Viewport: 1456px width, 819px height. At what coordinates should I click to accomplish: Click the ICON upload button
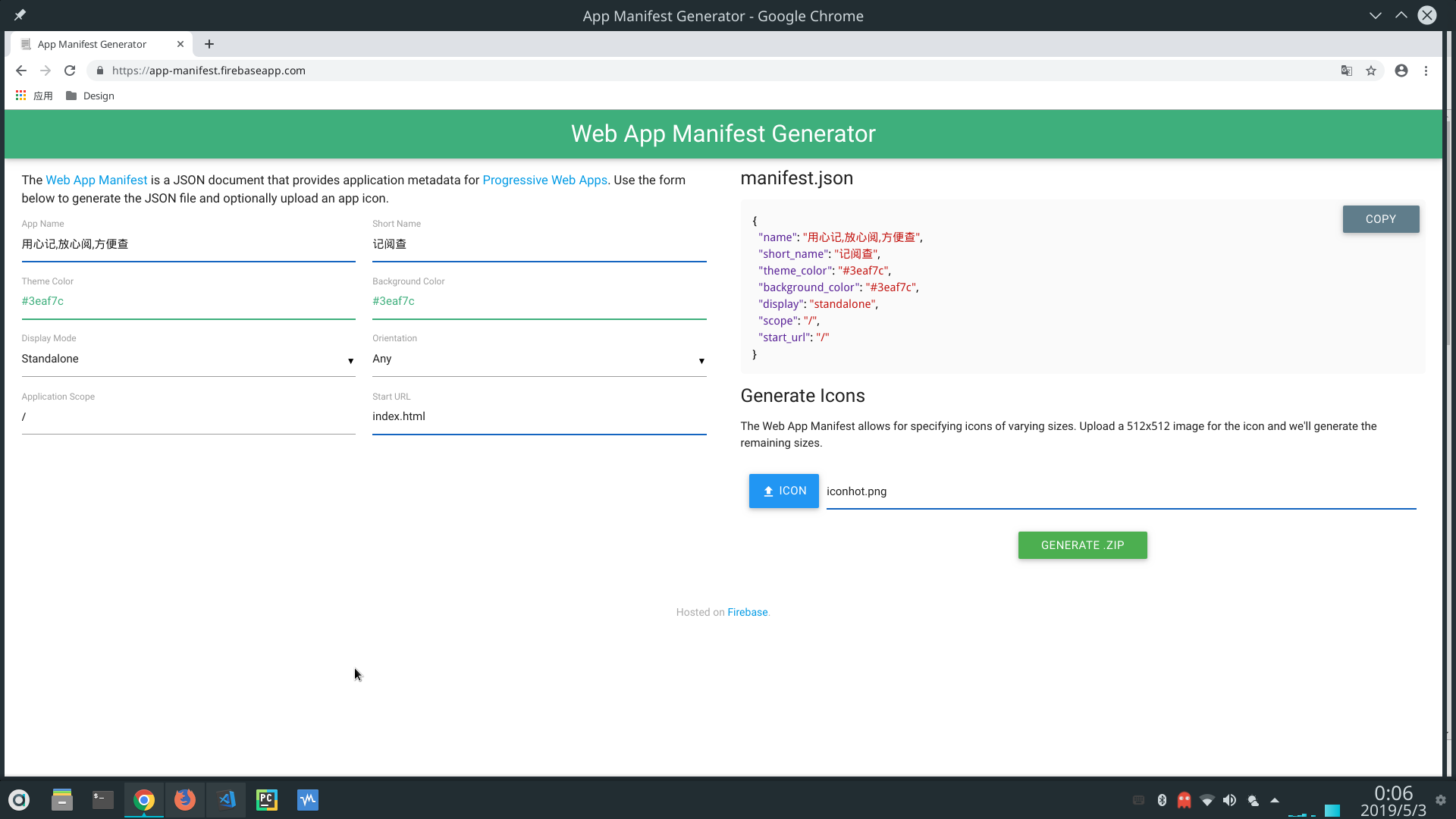(784, 491)
